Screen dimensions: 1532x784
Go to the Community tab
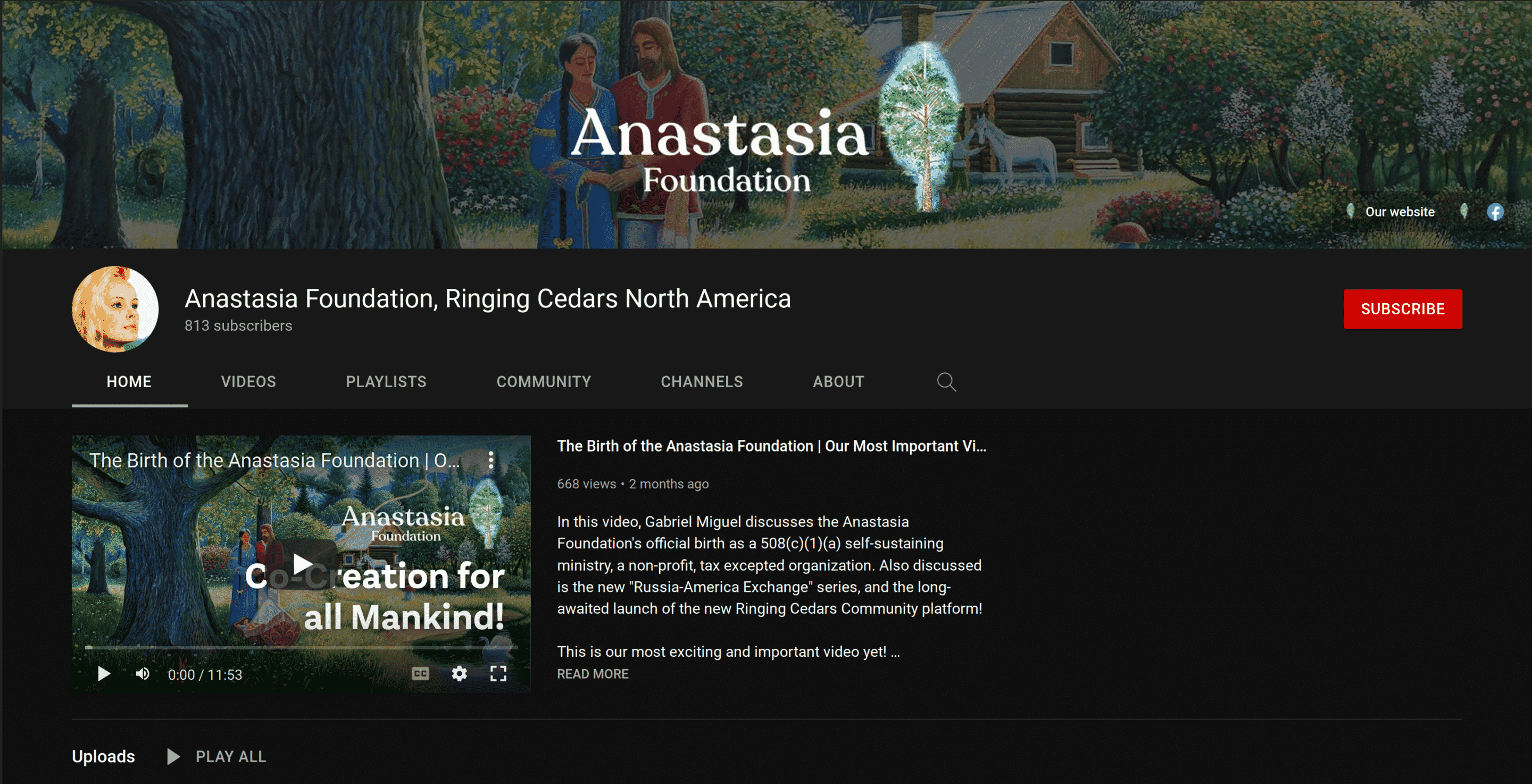click(x=544, y=382)
